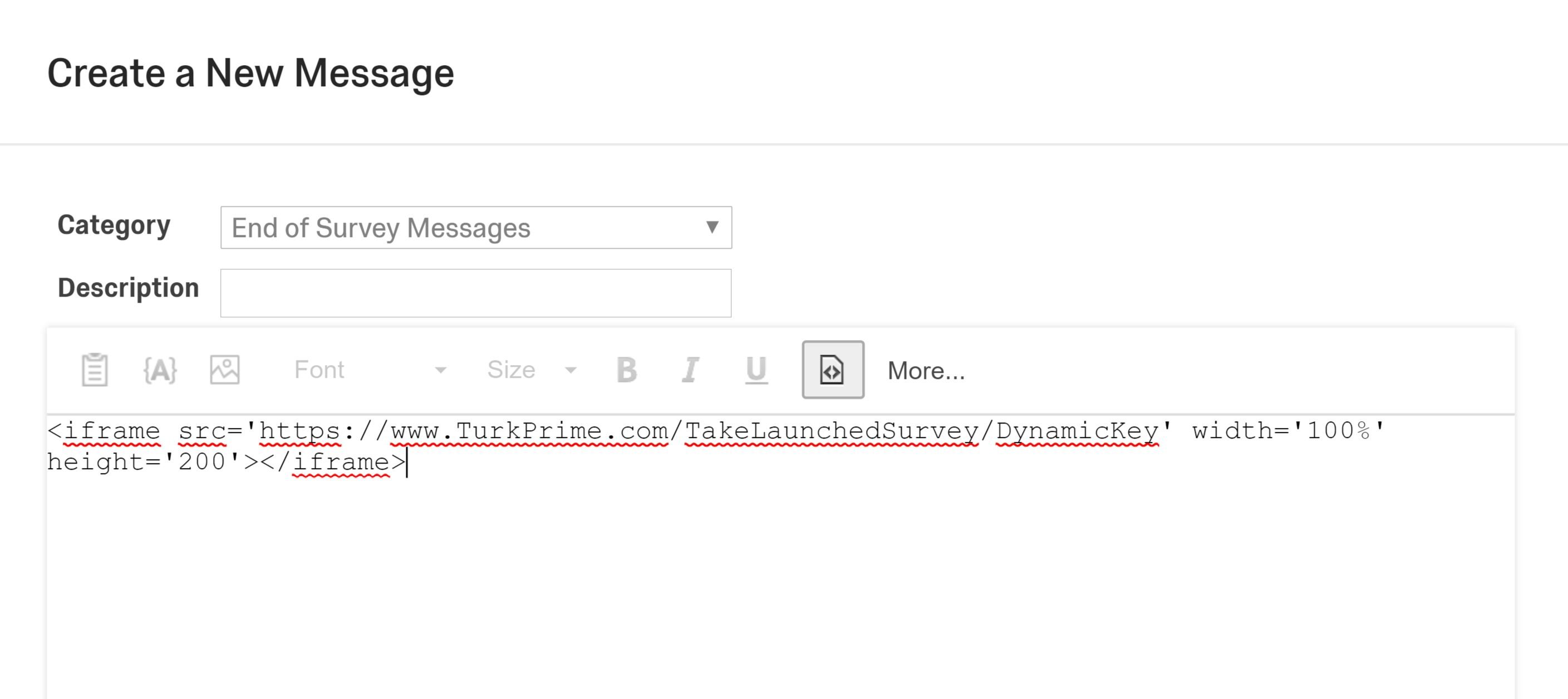
Task: Click the Create a New Message heading
Action: pos(251,73)
